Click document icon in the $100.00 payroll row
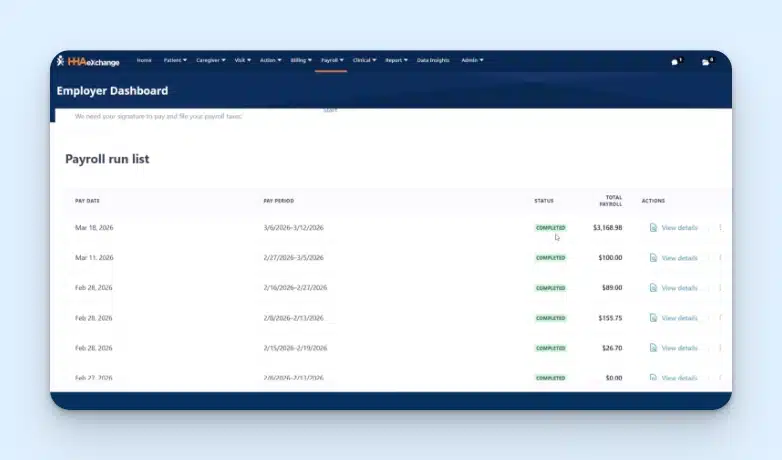 653,258
